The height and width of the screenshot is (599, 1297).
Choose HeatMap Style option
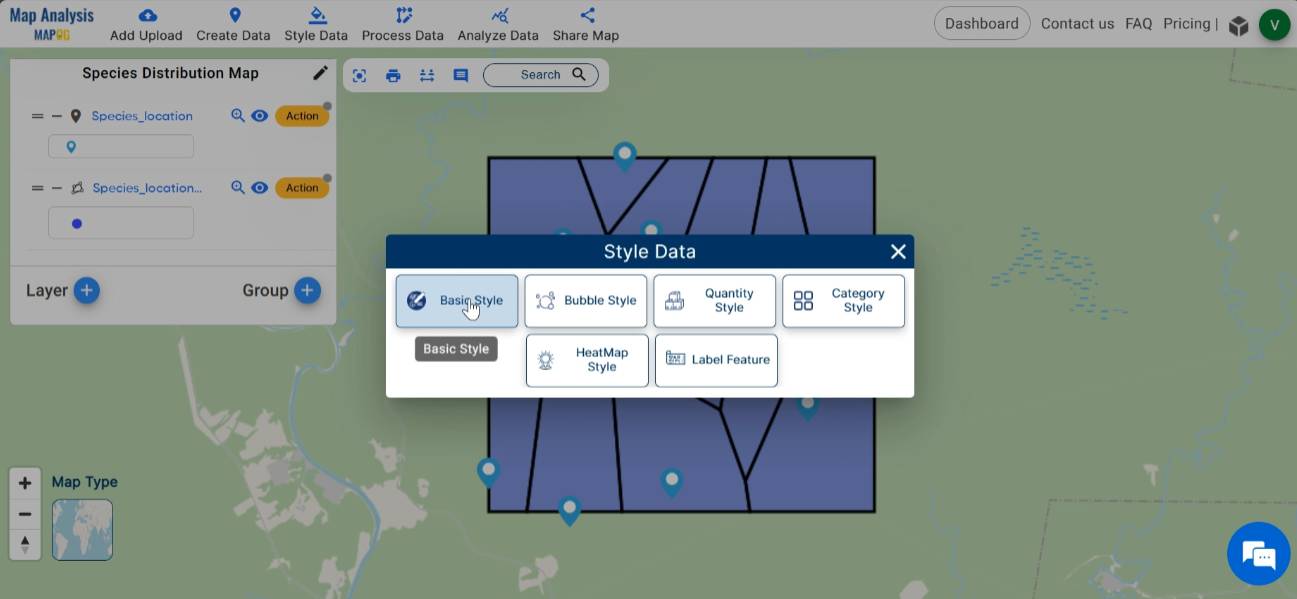[587, 360]
